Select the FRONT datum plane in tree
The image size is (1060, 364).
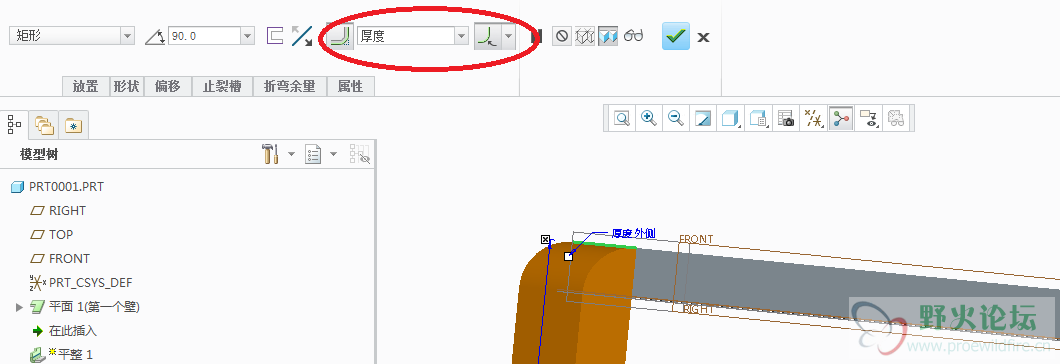[59, 258]
